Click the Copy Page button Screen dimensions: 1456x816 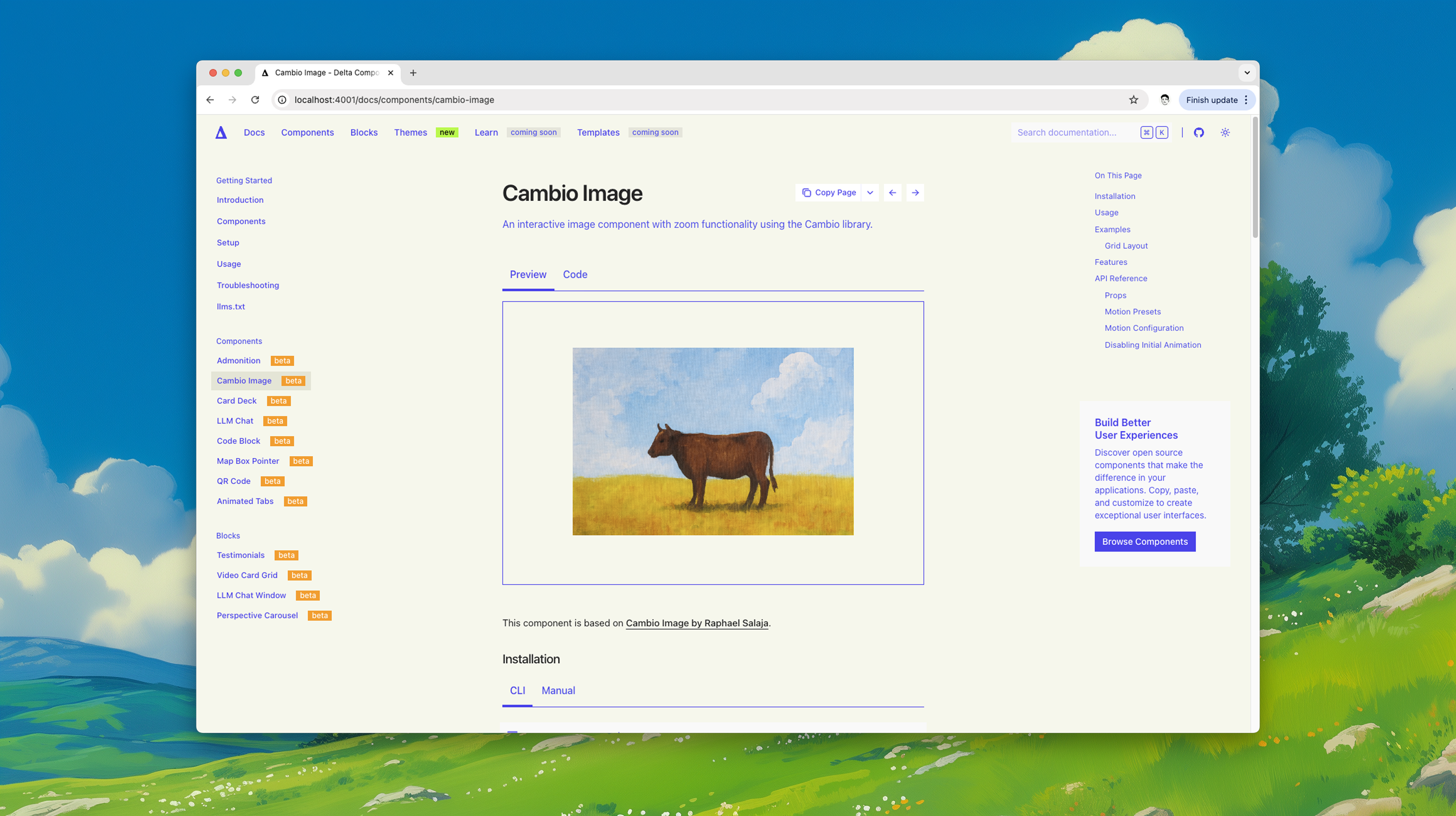[828, 192]
